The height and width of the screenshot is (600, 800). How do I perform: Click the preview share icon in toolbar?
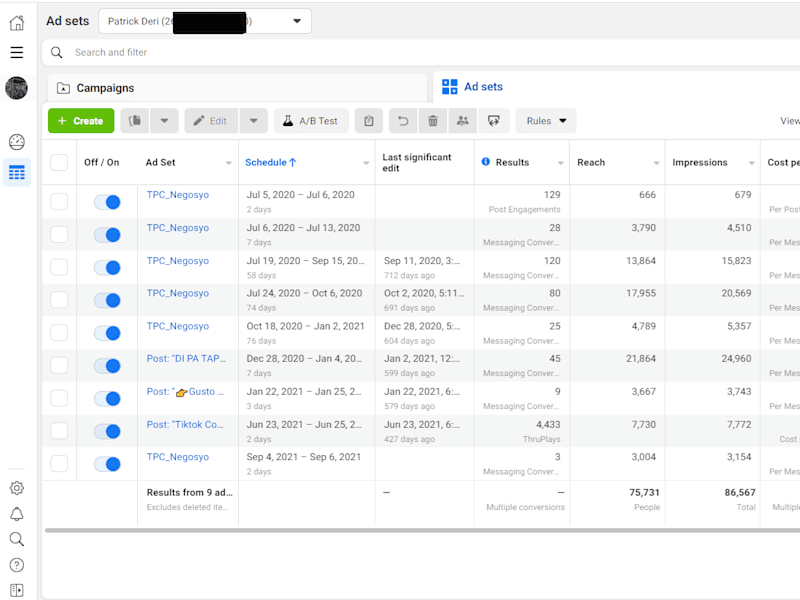(x=493, y=121)
